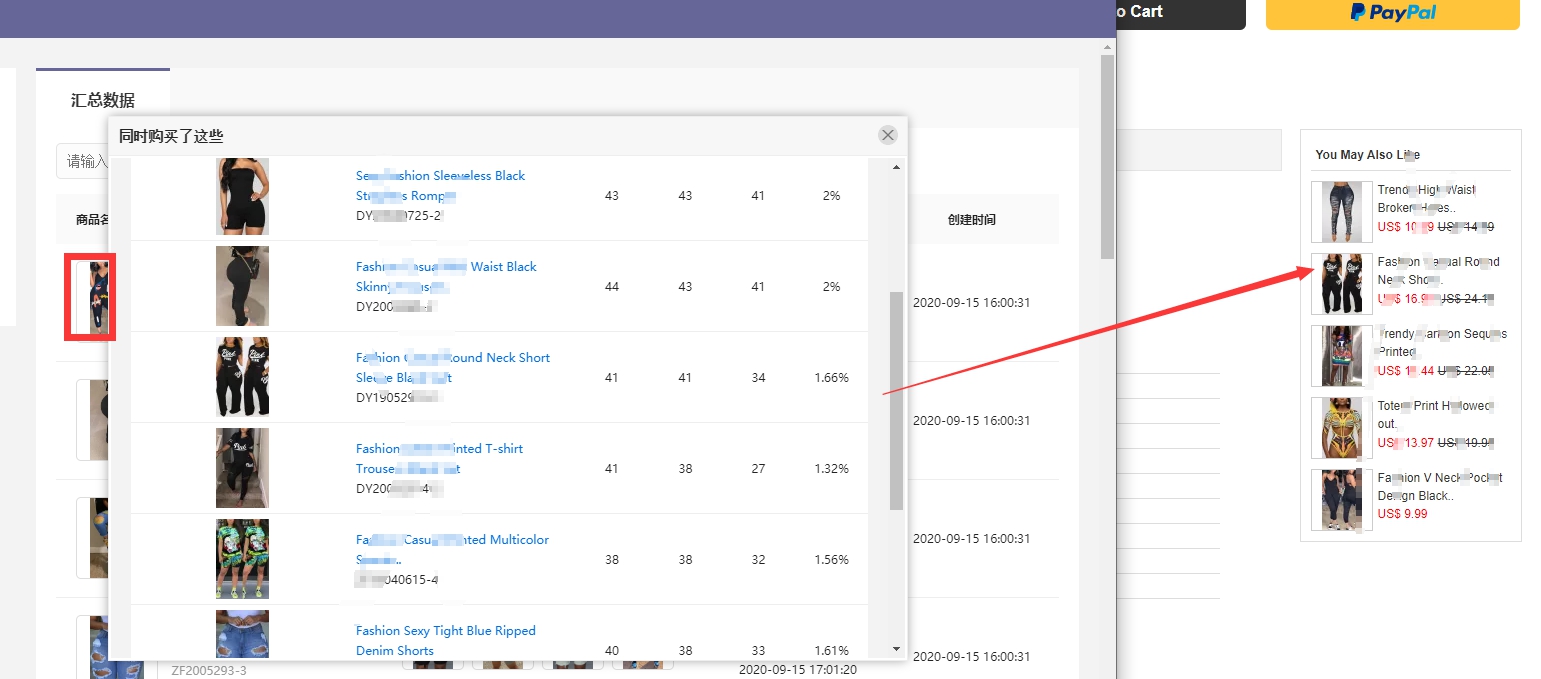1541x679 pixels.
Task: Click the PayPal checkout button
Action: [1392, 13]
